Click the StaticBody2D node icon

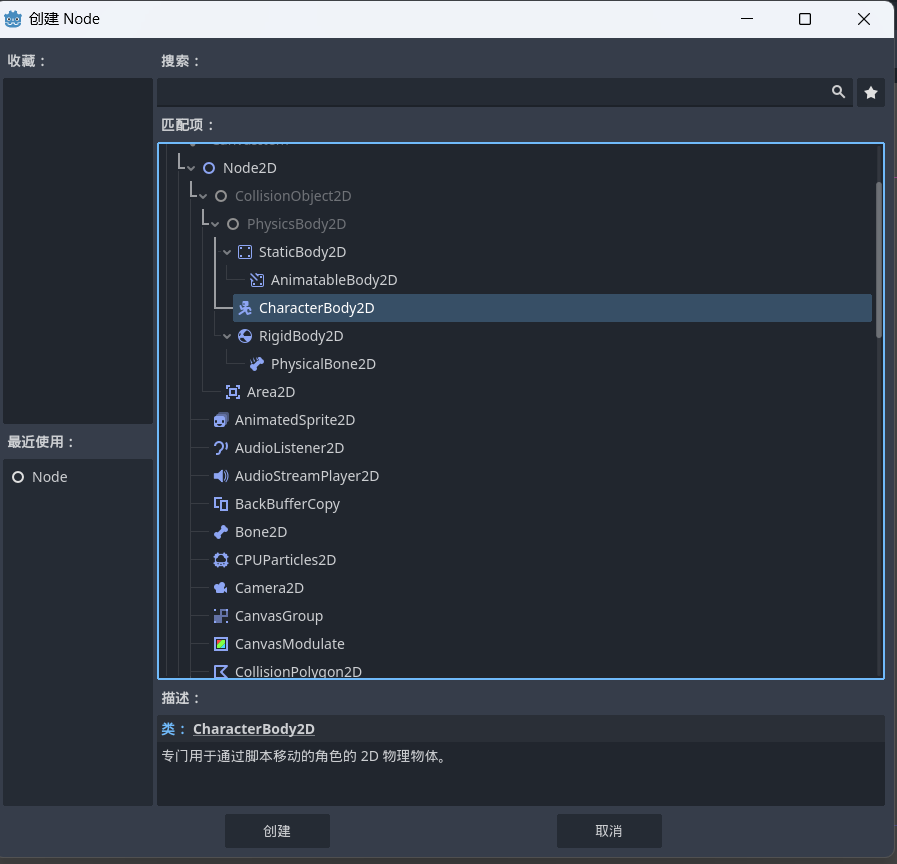245,252
